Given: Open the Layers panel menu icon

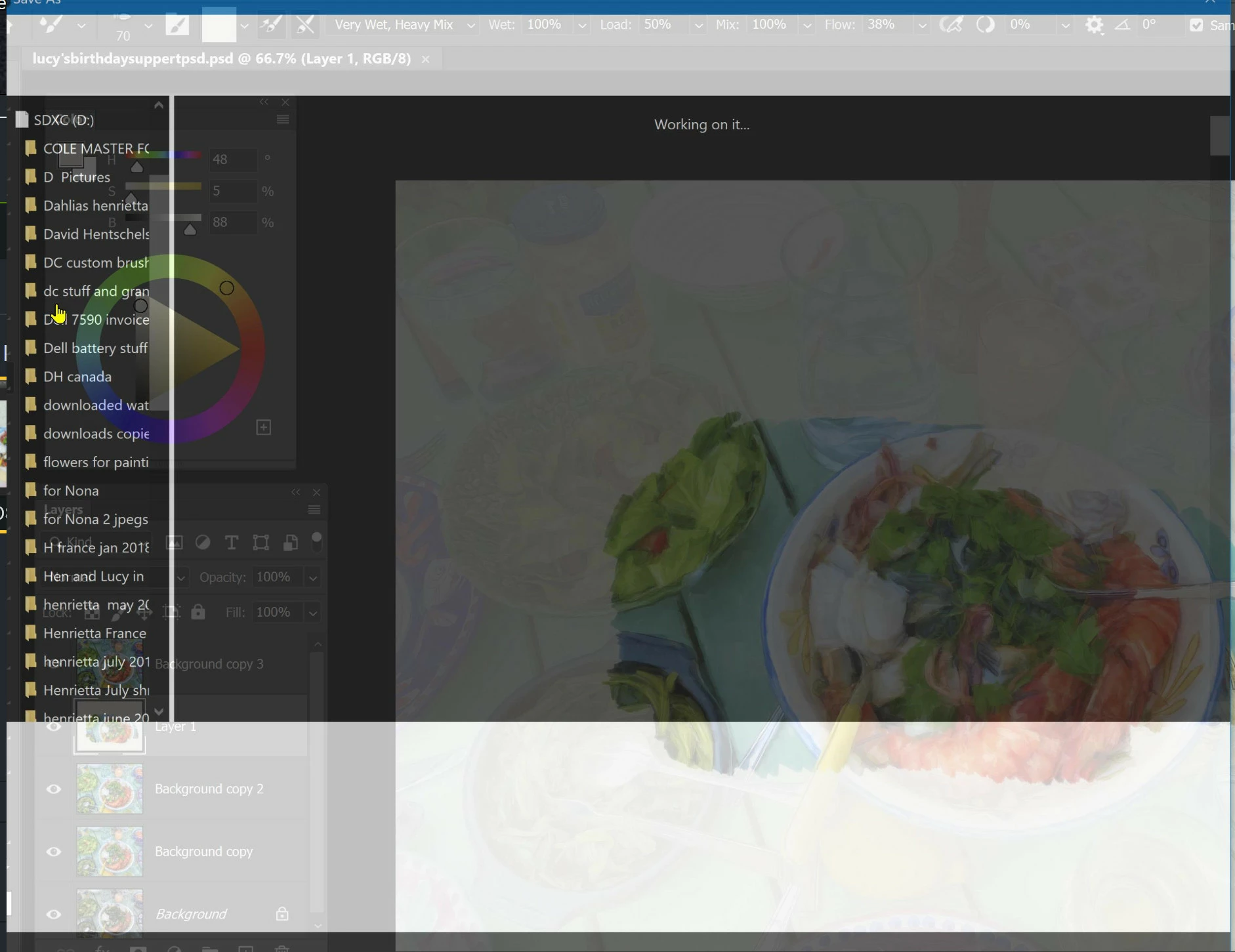Looking at the screenshot, I should pyautogui.click(x=314, y=510).
